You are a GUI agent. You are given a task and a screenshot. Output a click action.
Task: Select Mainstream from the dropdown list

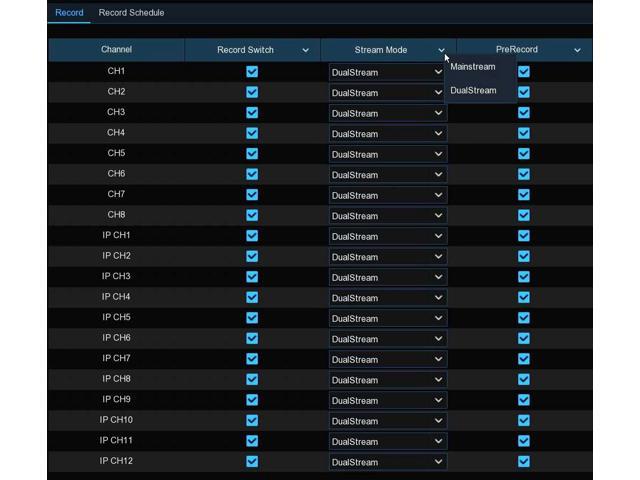point(473,67)
